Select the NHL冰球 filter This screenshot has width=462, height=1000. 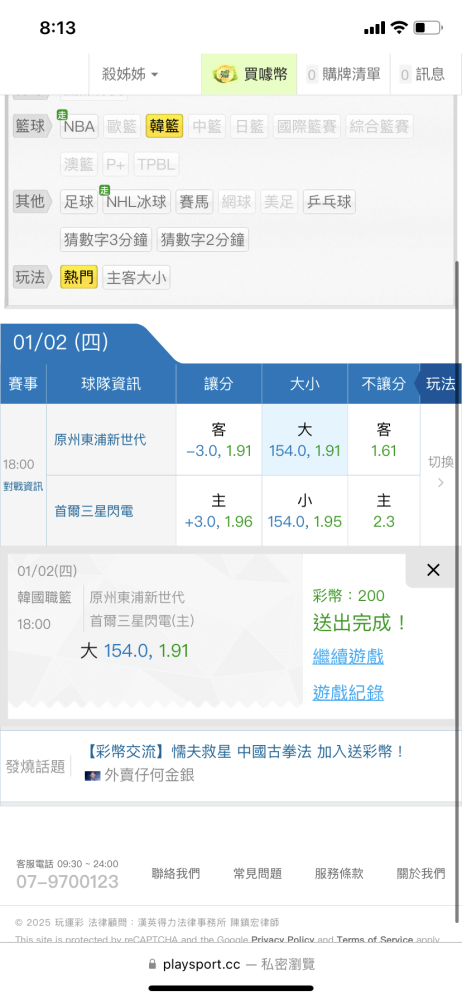pyautogui.click(x=137, y=202)
